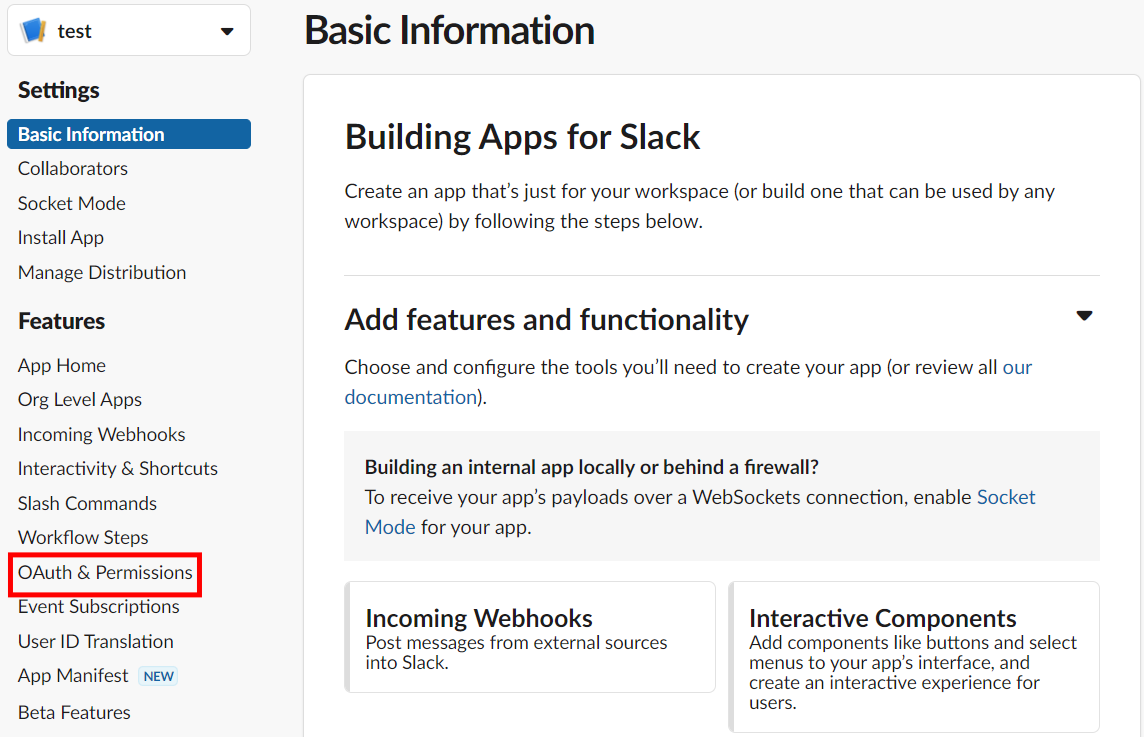The height and width of the screenshot is (737, 1144).
Task: Collapse the Add features and functionality section
Action: coord(1084,316)
